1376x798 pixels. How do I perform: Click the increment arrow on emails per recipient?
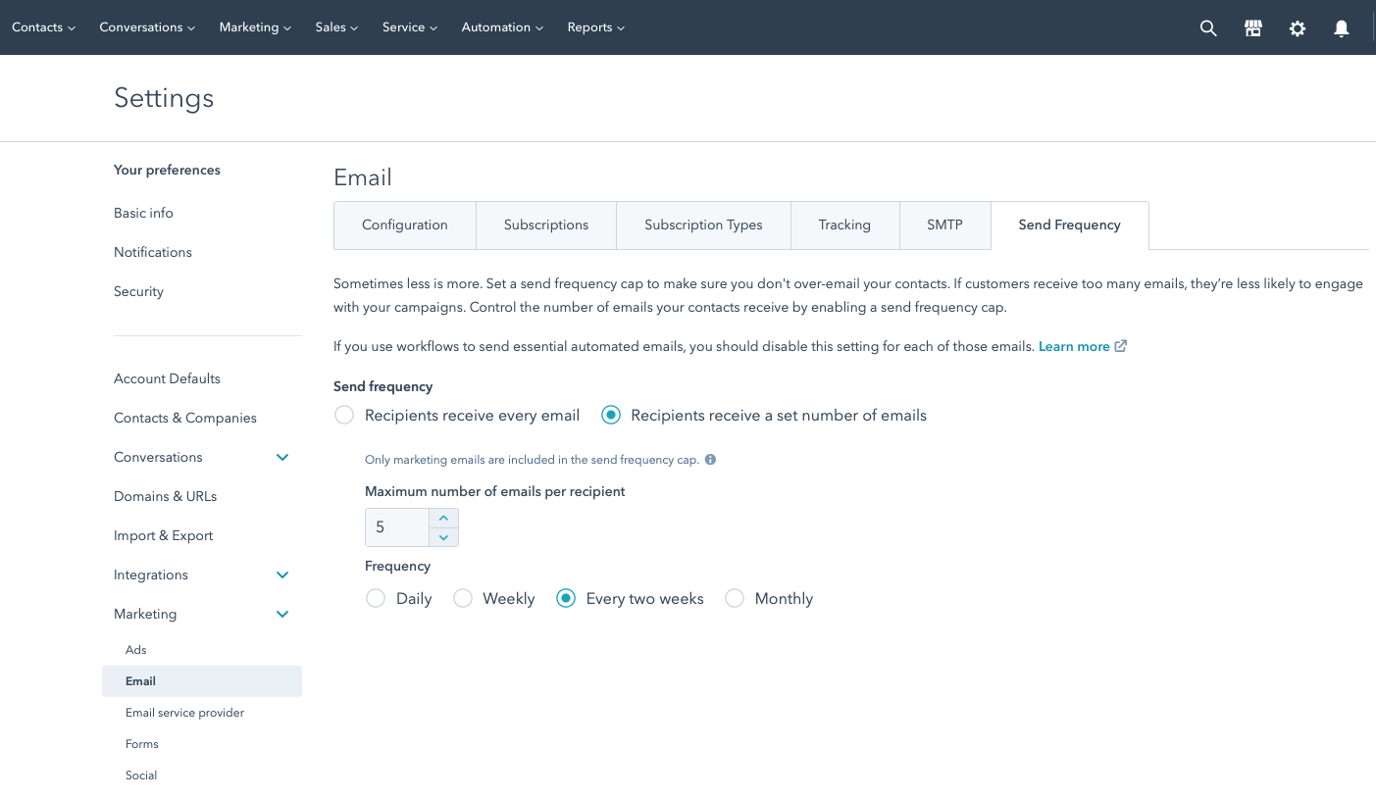click(443, 517)
